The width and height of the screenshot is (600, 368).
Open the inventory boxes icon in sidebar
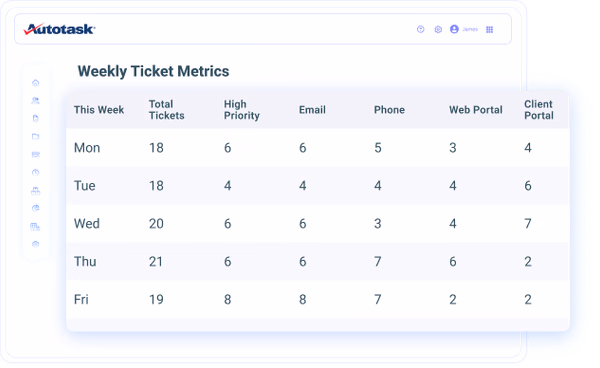36,191
